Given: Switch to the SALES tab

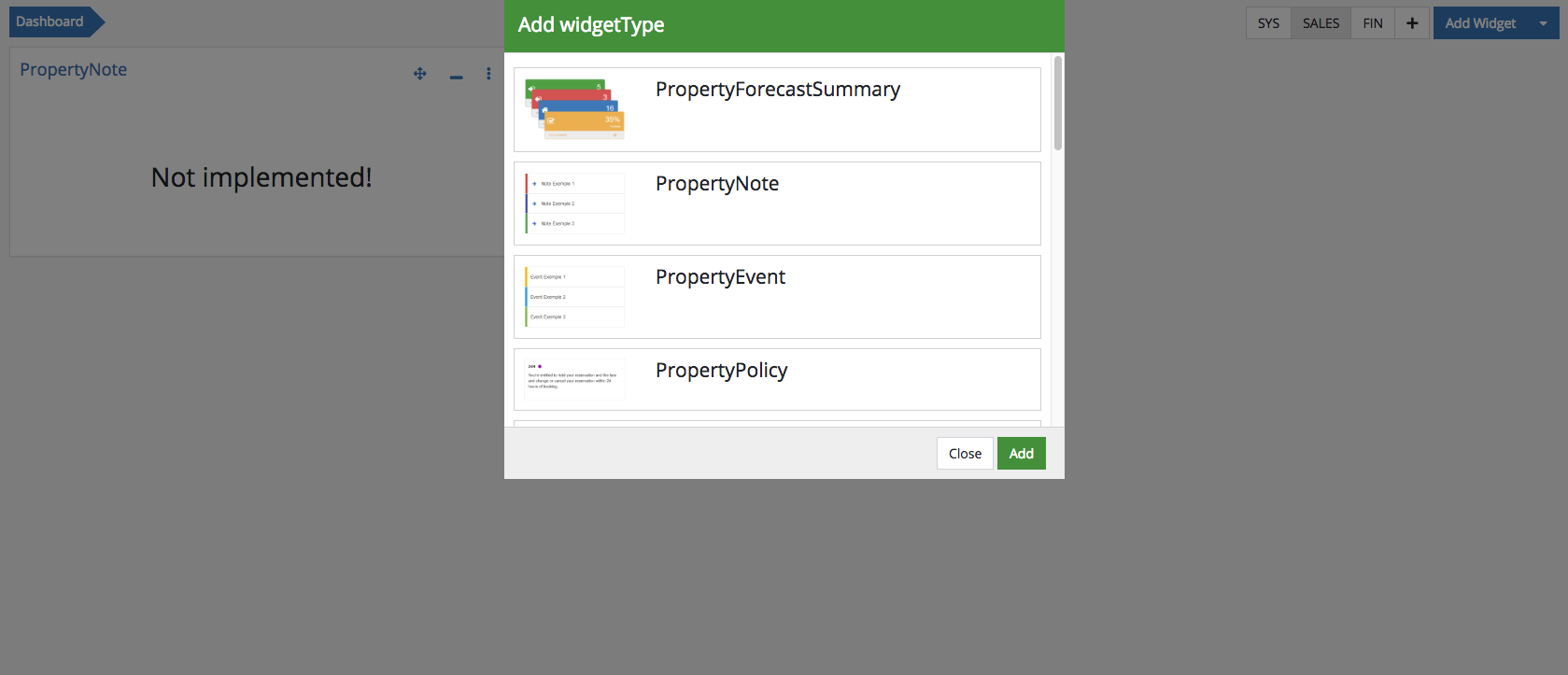Looking at the screenshot, I should [x=1321, y=23].
